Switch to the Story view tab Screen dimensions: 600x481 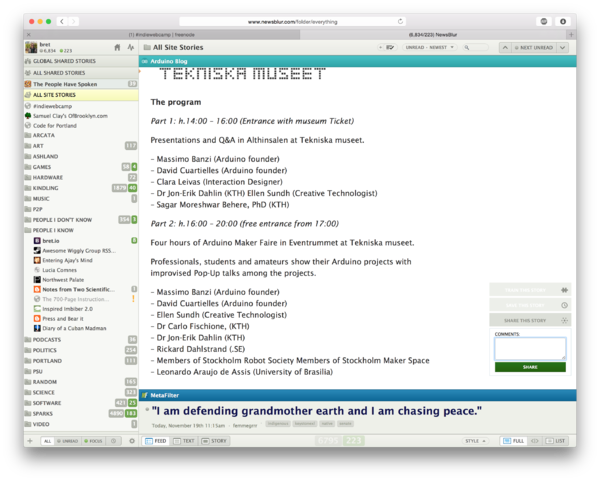(214, 441)
